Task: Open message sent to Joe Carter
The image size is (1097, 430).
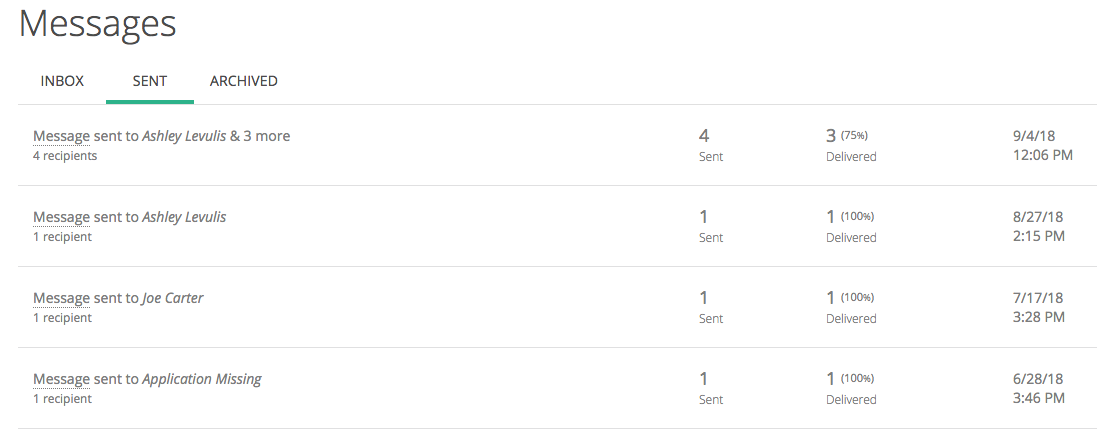Action: [118, 298]
